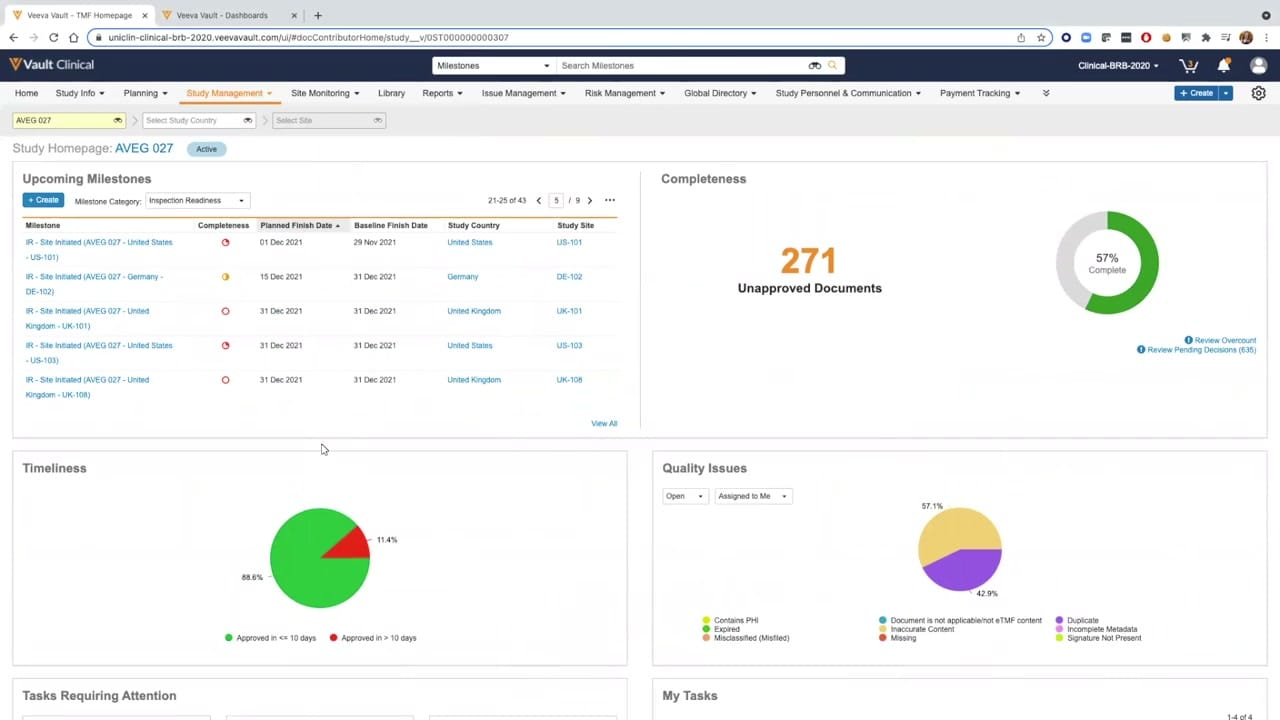
Task: Open a new browser tab
Action: tap(318, 15)
